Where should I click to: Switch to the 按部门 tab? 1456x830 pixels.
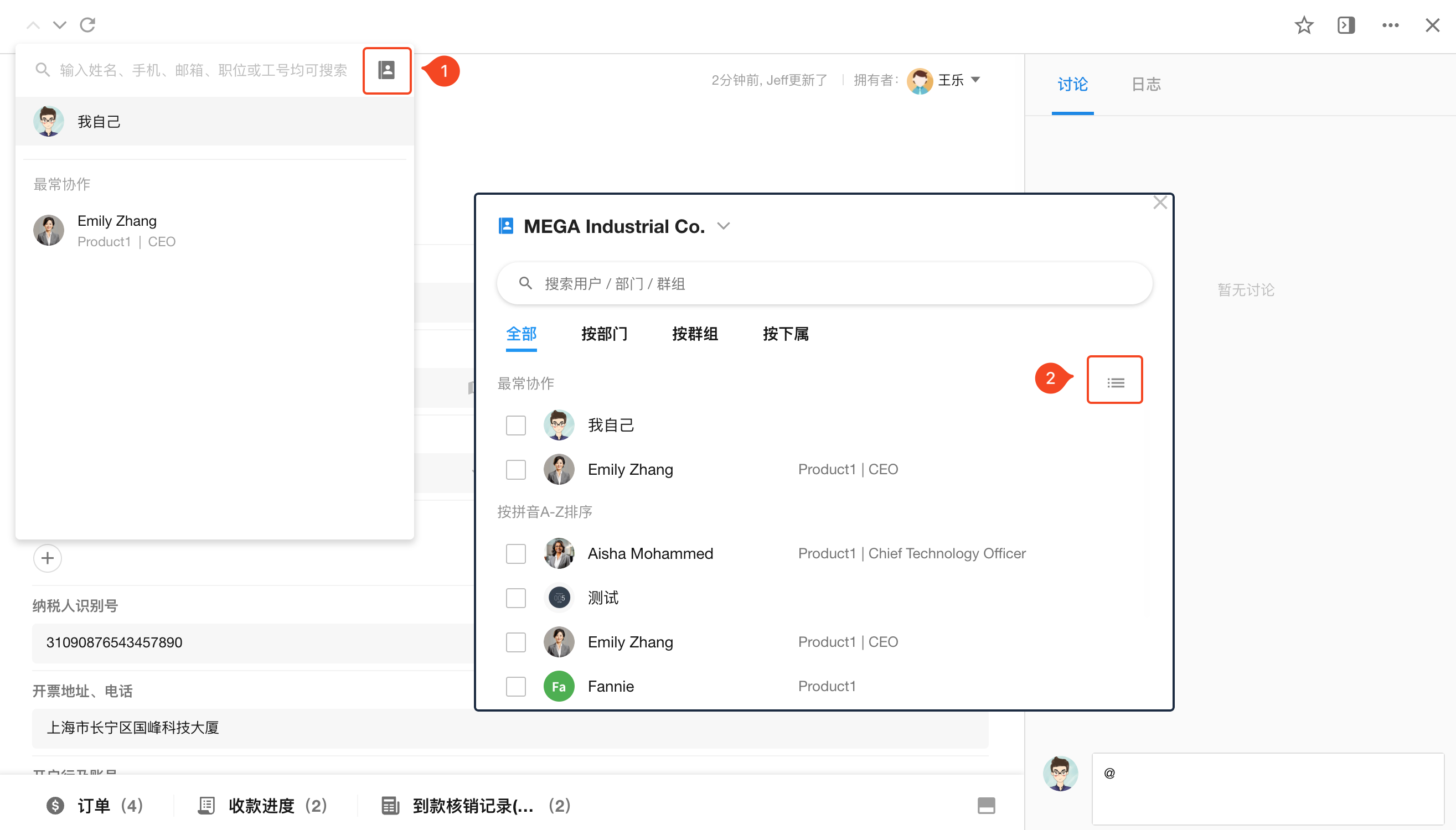pos(604,334)
